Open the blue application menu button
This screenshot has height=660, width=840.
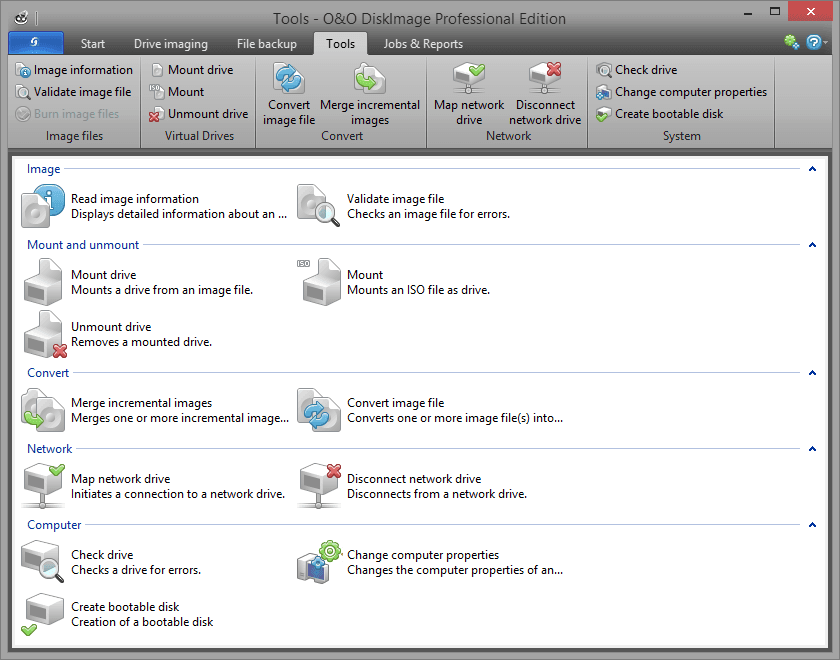click(36, 42)
